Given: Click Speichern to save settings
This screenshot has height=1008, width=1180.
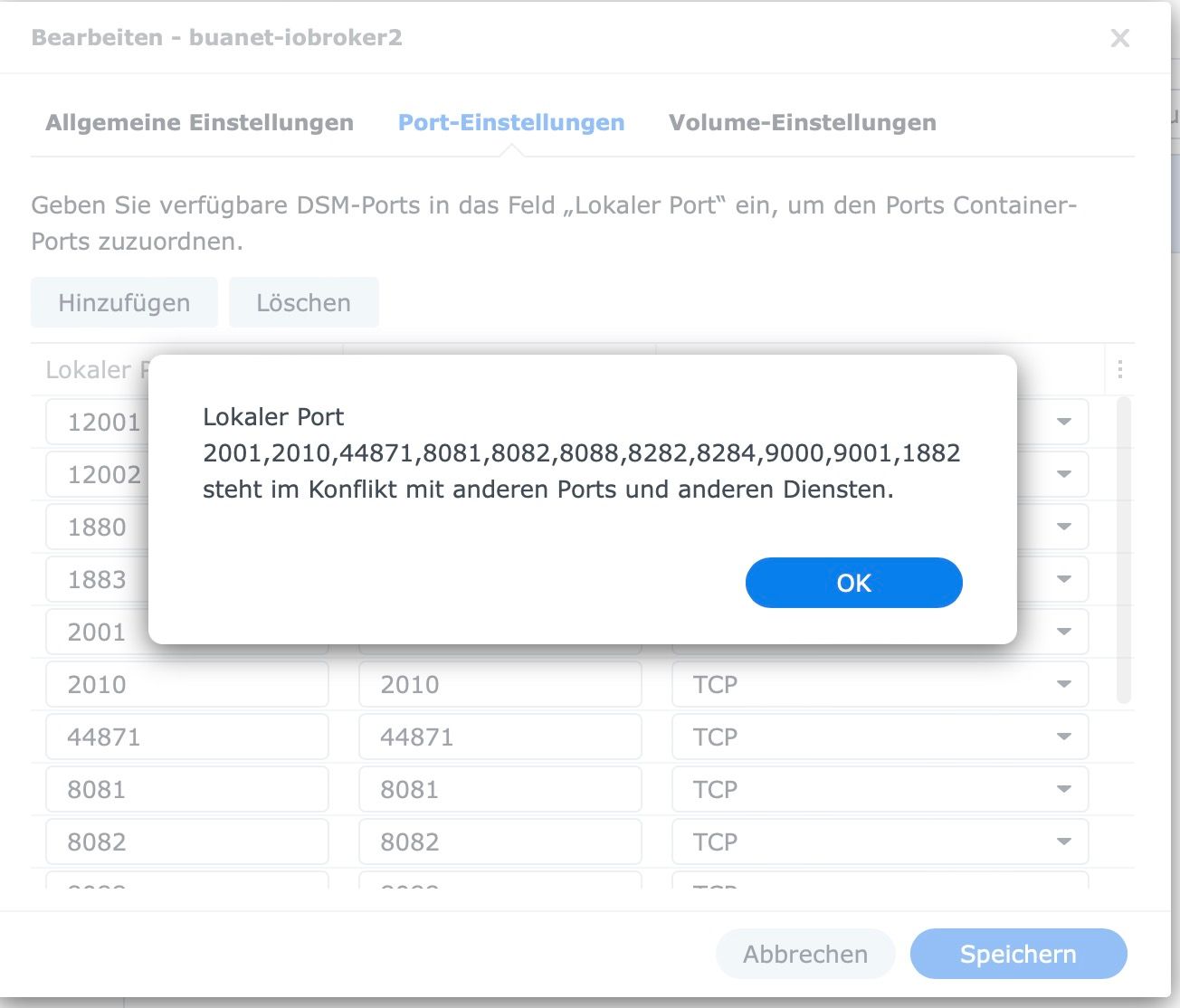Looking at the screenshot, I should click(1018, 954).
